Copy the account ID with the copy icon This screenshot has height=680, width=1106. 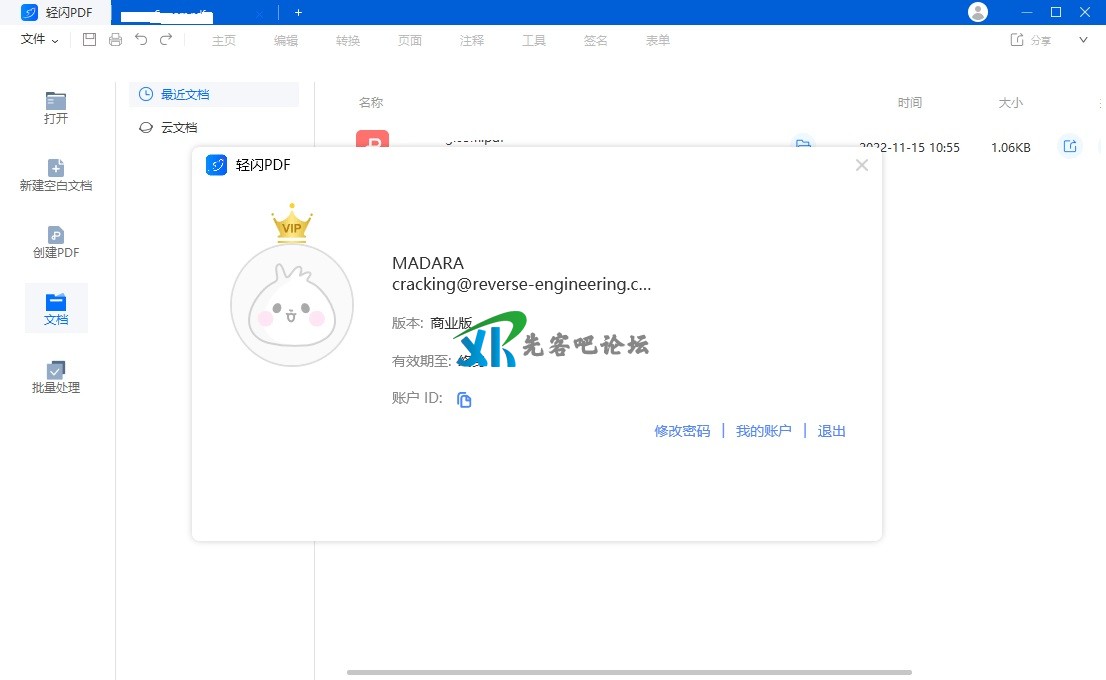coord(464,400)
